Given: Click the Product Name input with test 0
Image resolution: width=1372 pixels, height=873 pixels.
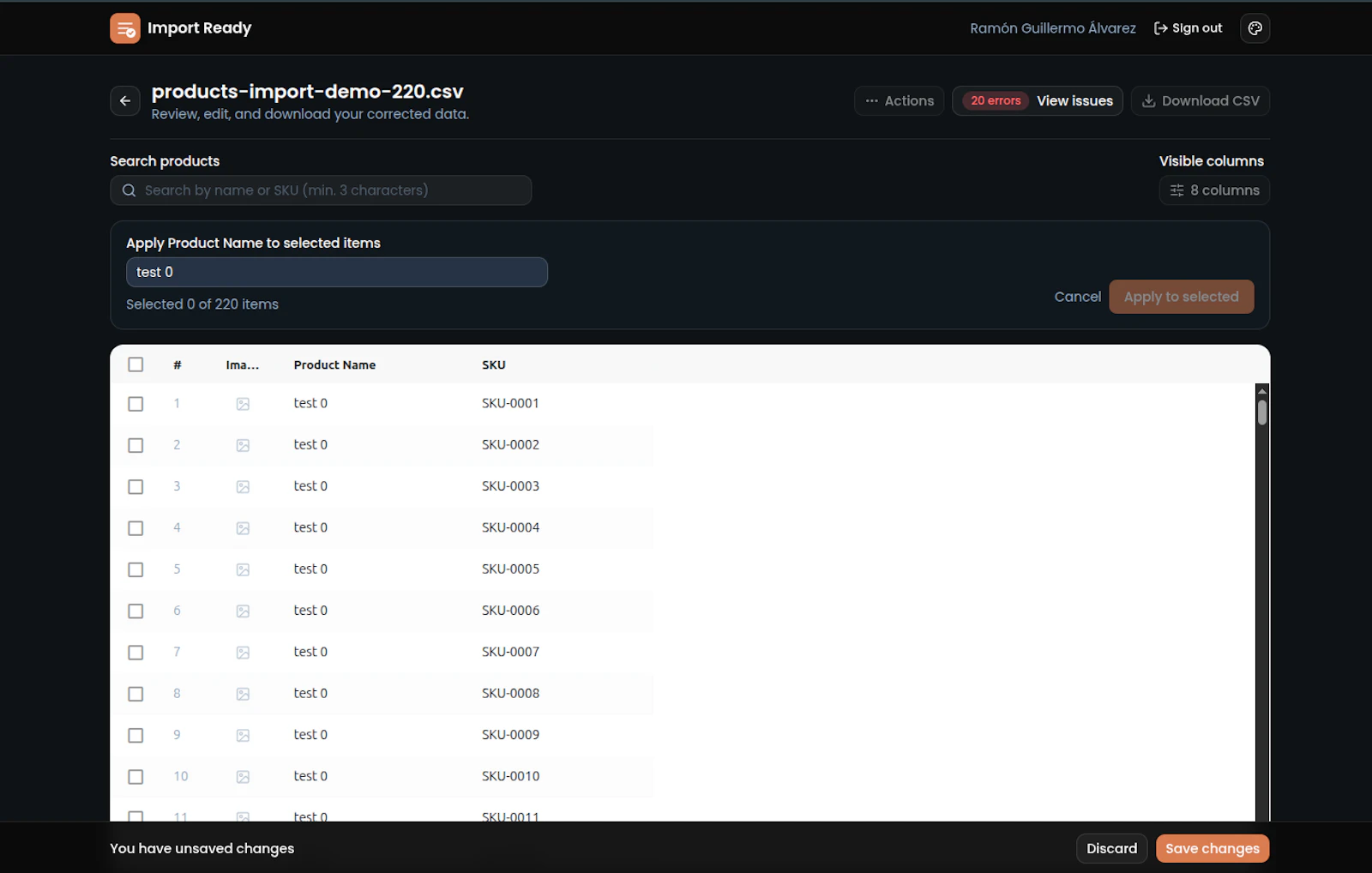Looking at the screenshot, I should (337, 272).
